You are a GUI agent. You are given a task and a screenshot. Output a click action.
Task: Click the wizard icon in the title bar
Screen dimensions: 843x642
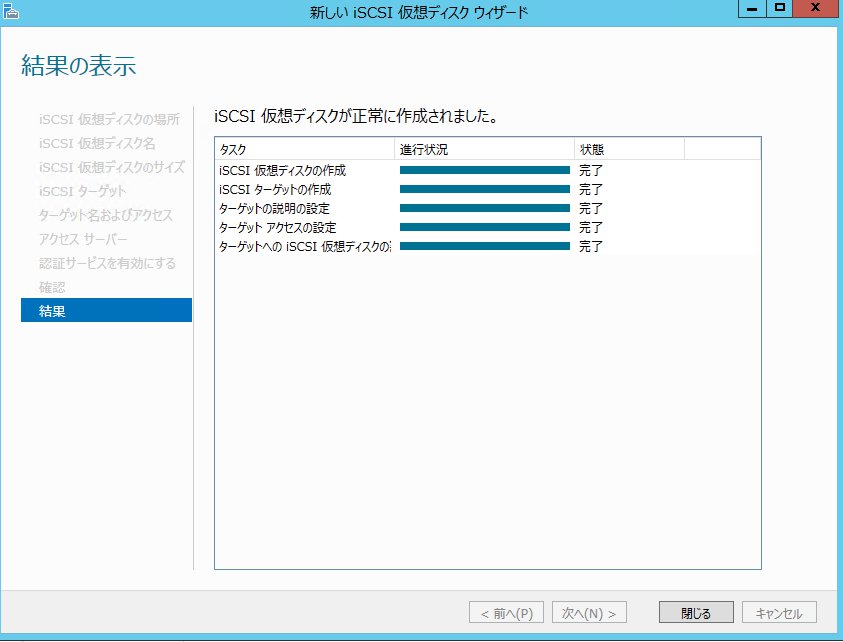(11, 11)
